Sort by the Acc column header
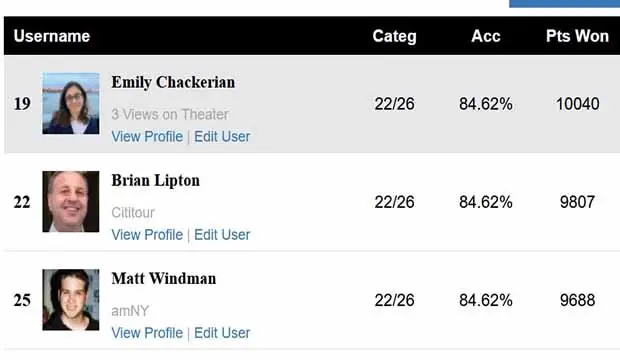The height and width of the screenshot is (360, 620). [x=486, y=36]
